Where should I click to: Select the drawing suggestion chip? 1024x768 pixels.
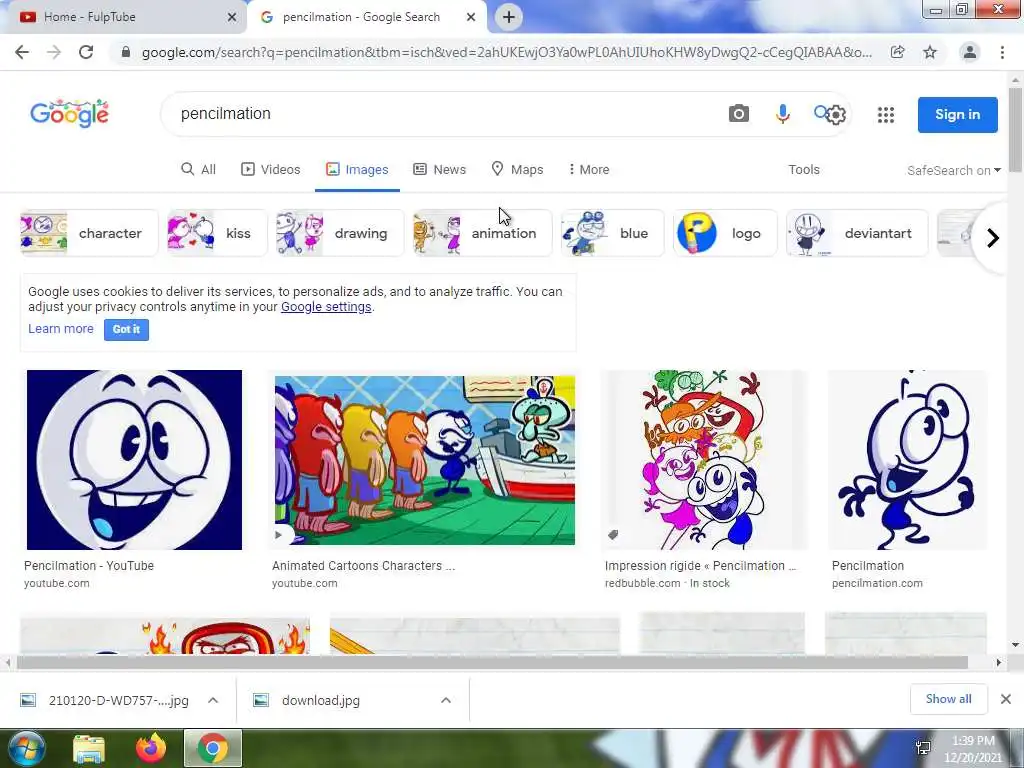click(x=340, y=233)
